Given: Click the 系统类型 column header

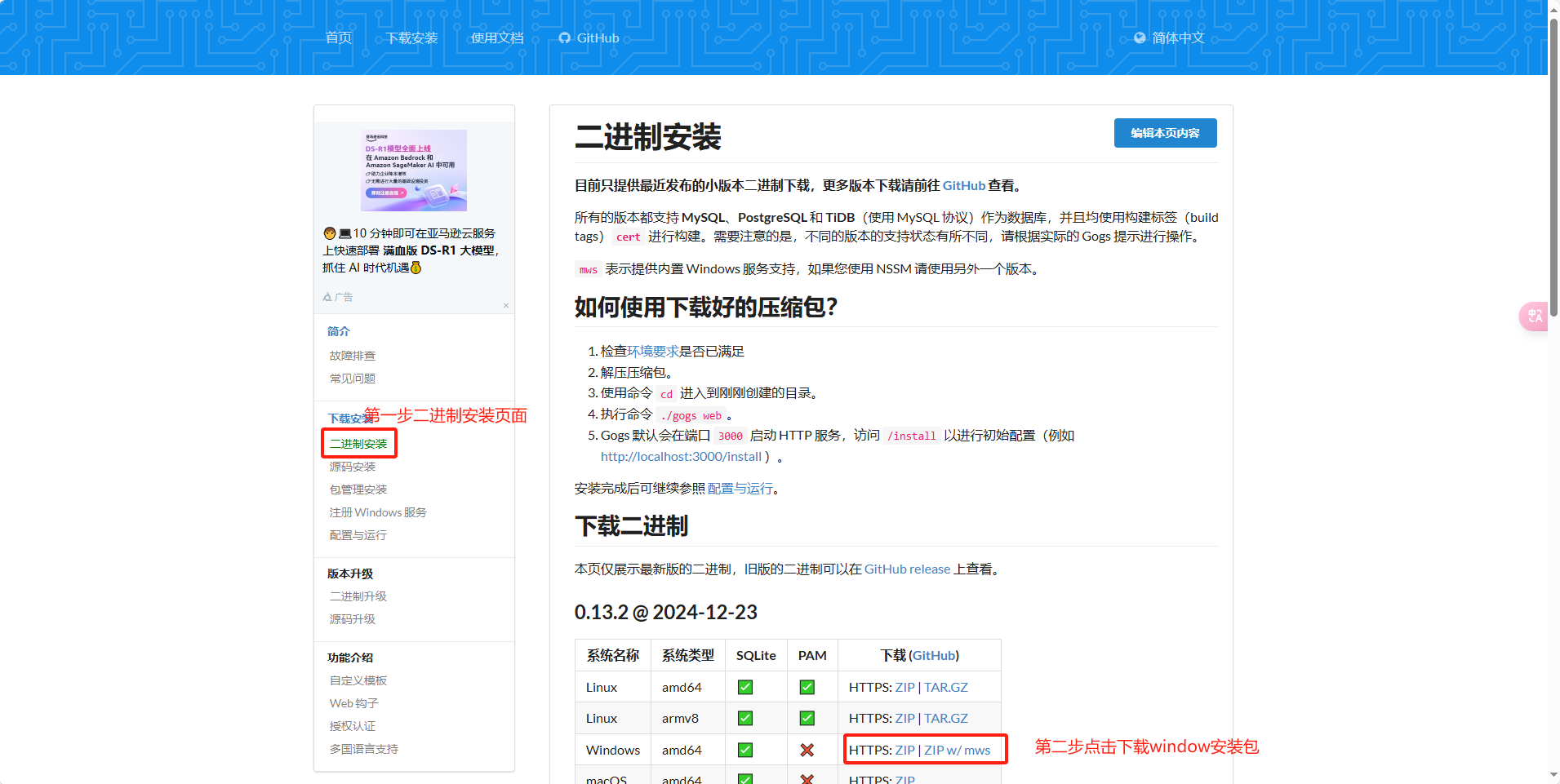Looking at the screenshot, I should (x=688, y=655).
